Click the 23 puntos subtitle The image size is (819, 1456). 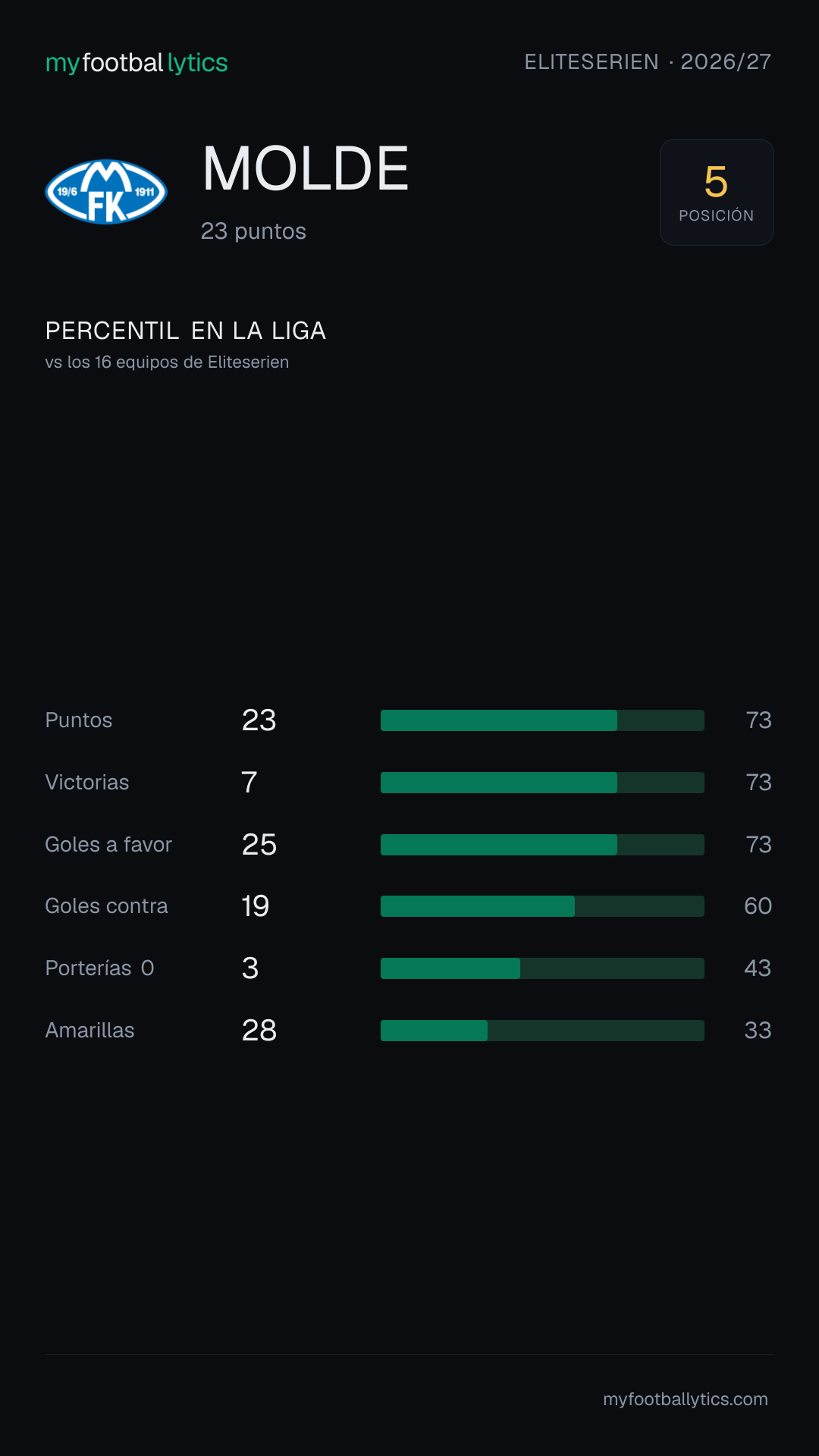click(x=253, y=231)
